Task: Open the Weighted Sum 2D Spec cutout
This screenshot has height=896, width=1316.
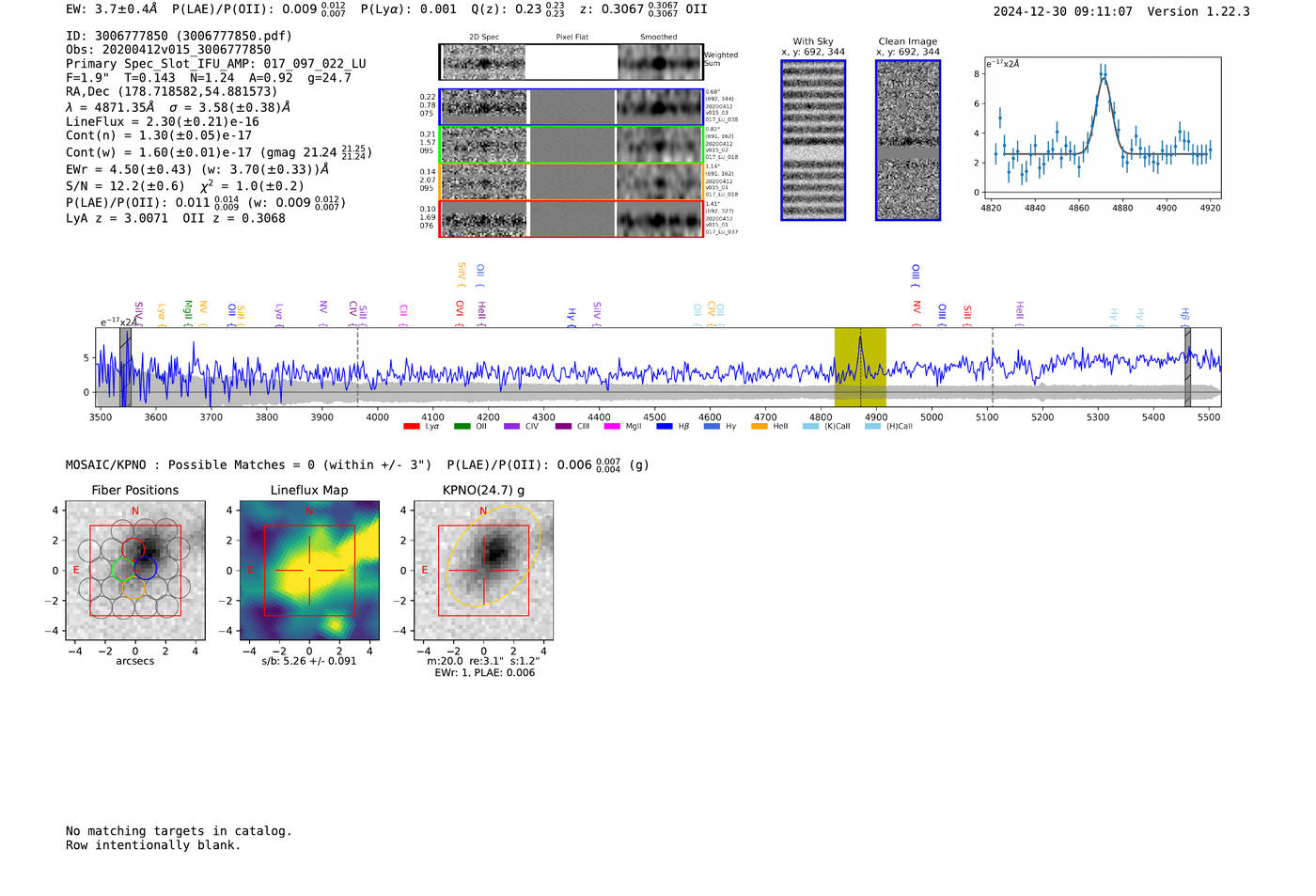Action: point(484,63)
